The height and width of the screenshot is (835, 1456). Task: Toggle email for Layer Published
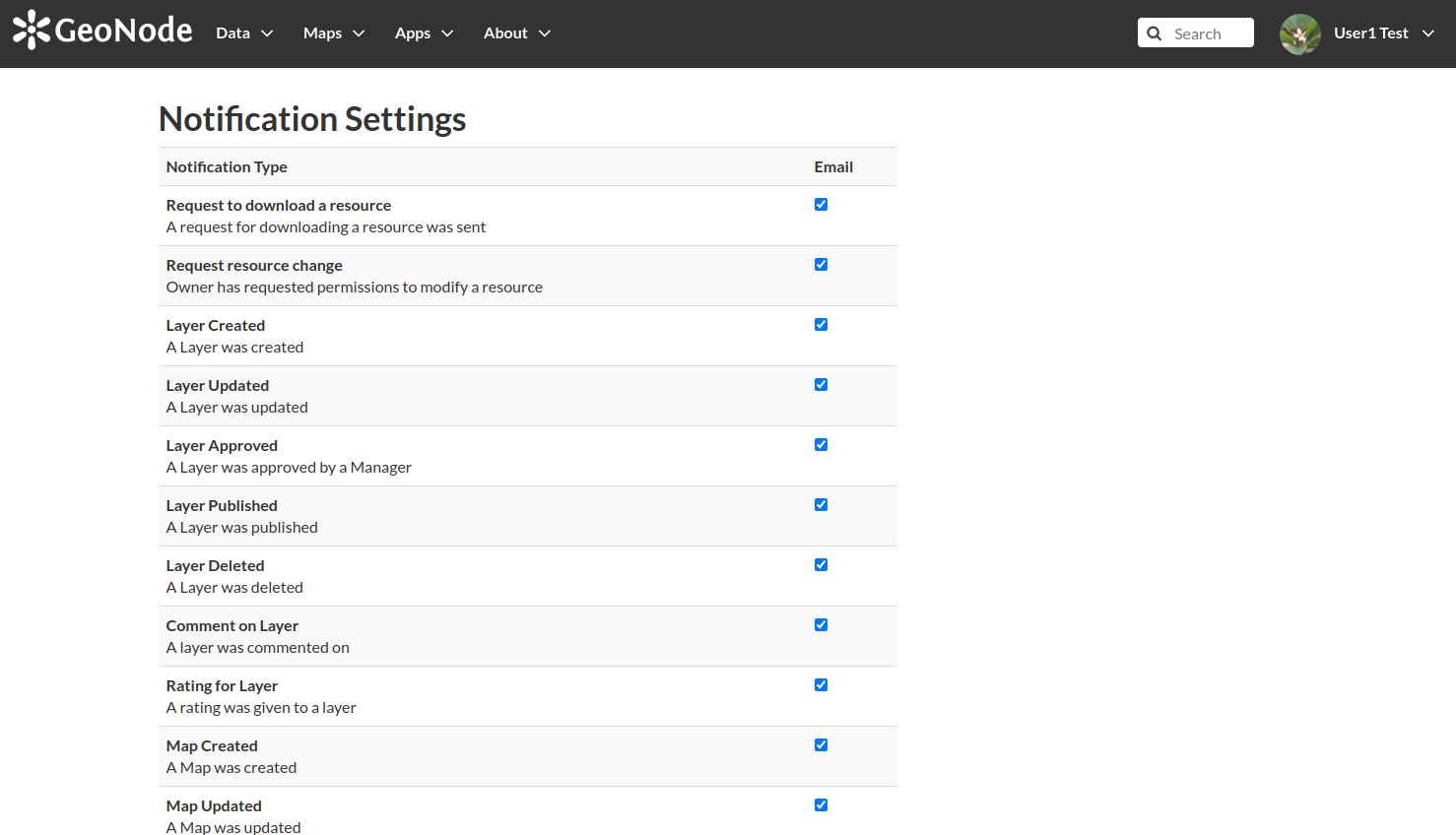click(x=821, y=505)
